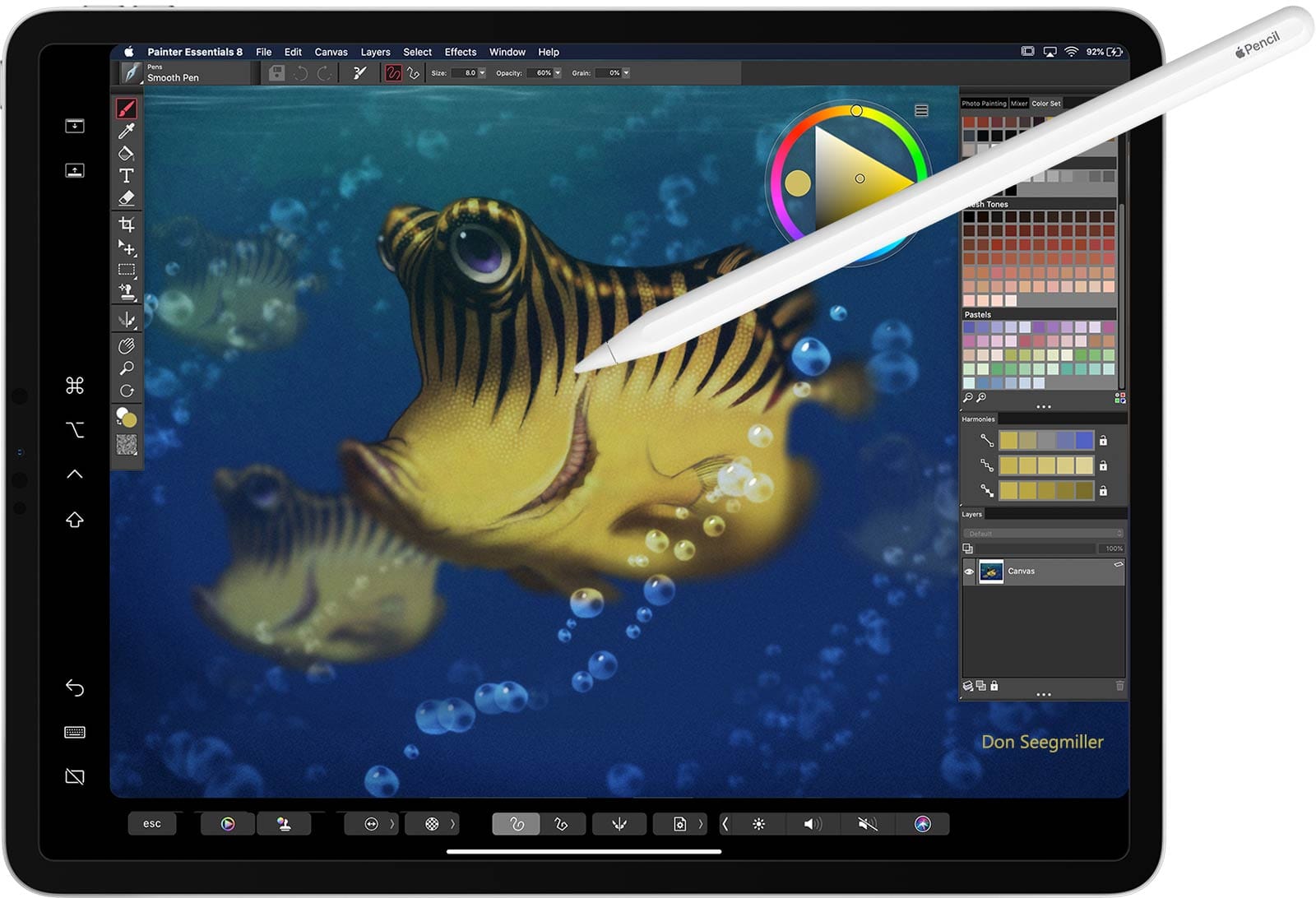Toggle lock on first harmony row
Image resolution: width=1316 pixels, height=898 pixels.
(1103, 441)
